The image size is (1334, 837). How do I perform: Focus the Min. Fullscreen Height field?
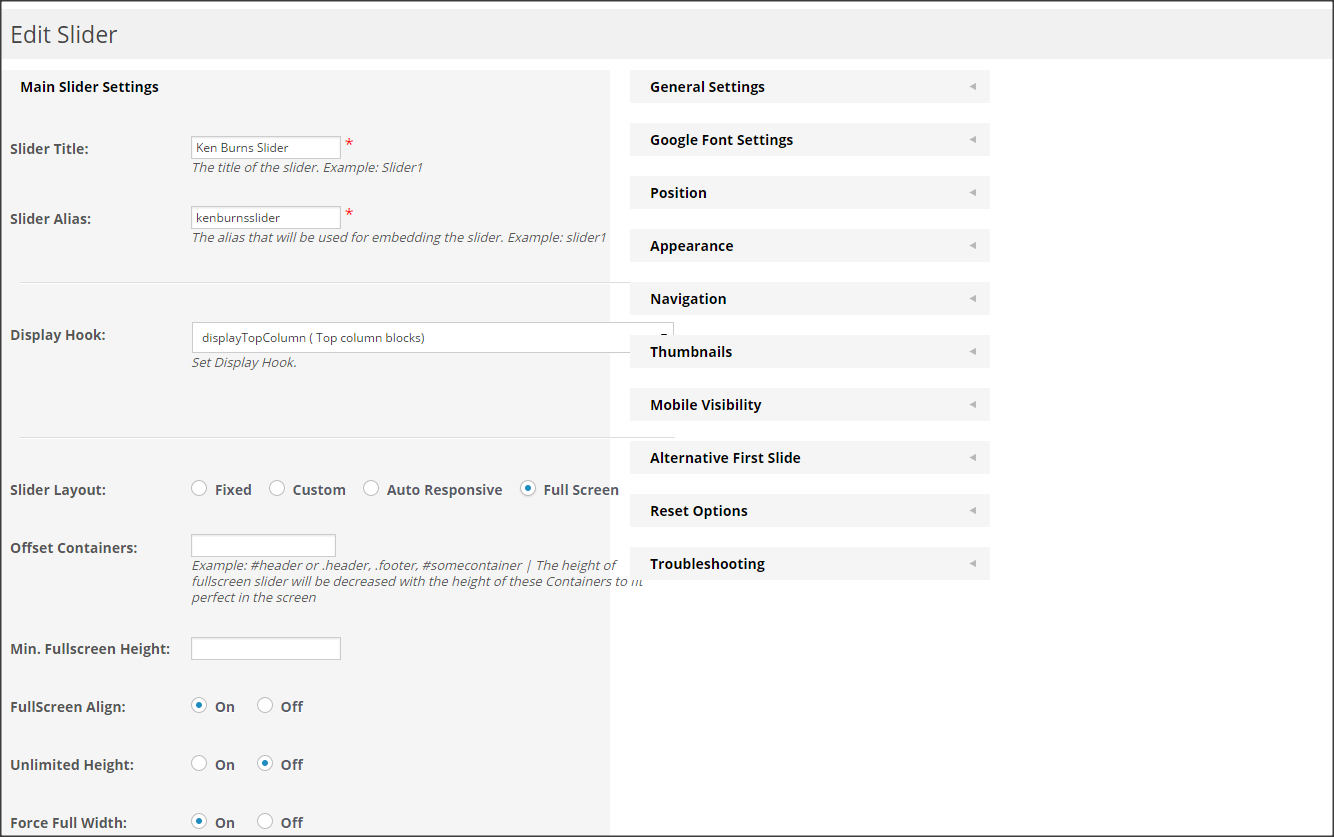(266, 649)
